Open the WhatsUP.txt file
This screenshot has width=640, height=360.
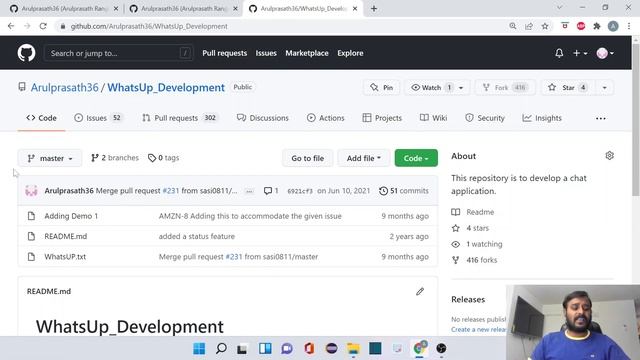(x=65, y=257)
